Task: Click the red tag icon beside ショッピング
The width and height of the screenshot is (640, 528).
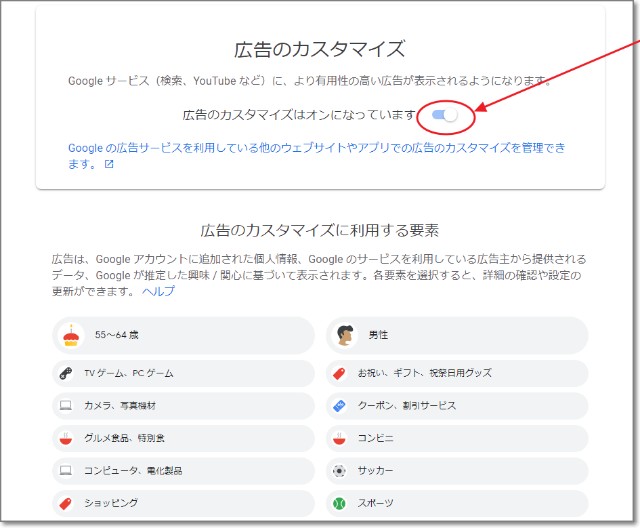Action: tap(66, 502)
